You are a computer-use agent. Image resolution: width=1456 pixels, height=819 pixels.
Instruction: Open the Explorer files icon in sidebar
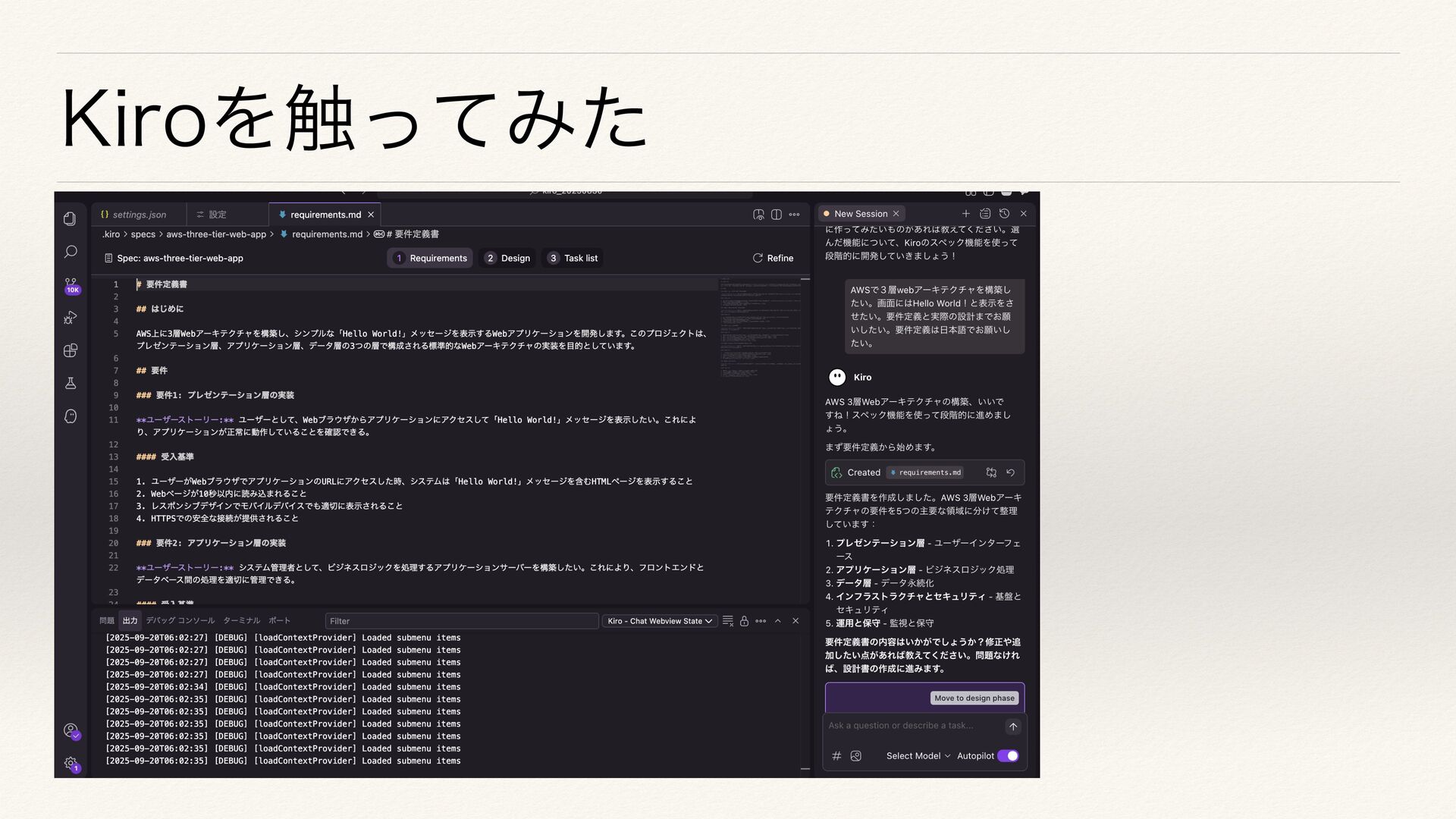(x=70, y=219)
